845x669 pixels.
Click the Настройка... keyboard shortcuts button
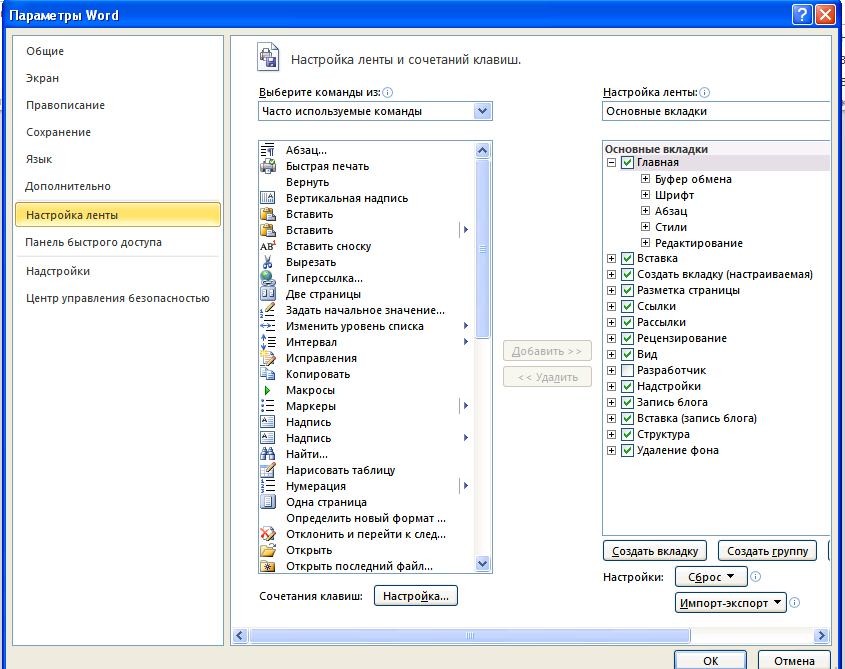[415, 596]
